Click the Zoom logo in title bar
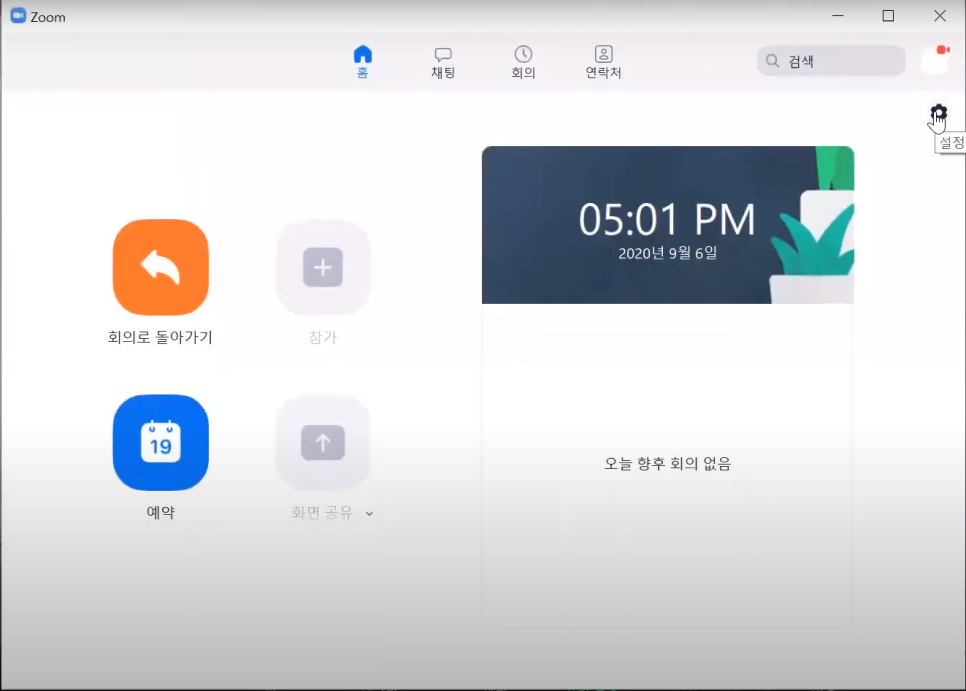This screenshot has width=966, height=691. tap(18, 16)
